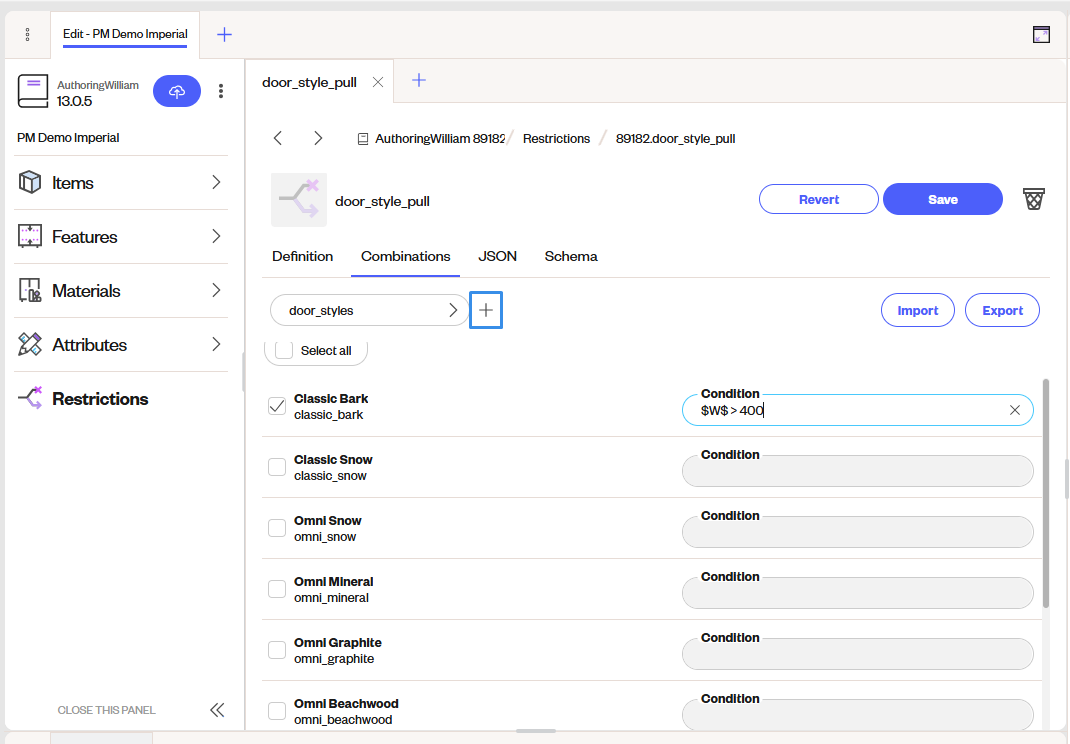Viewport: 1070px width, 744px height.
Task: Click the Attributes pencil-ruler icon
Action: coord(30,344)
